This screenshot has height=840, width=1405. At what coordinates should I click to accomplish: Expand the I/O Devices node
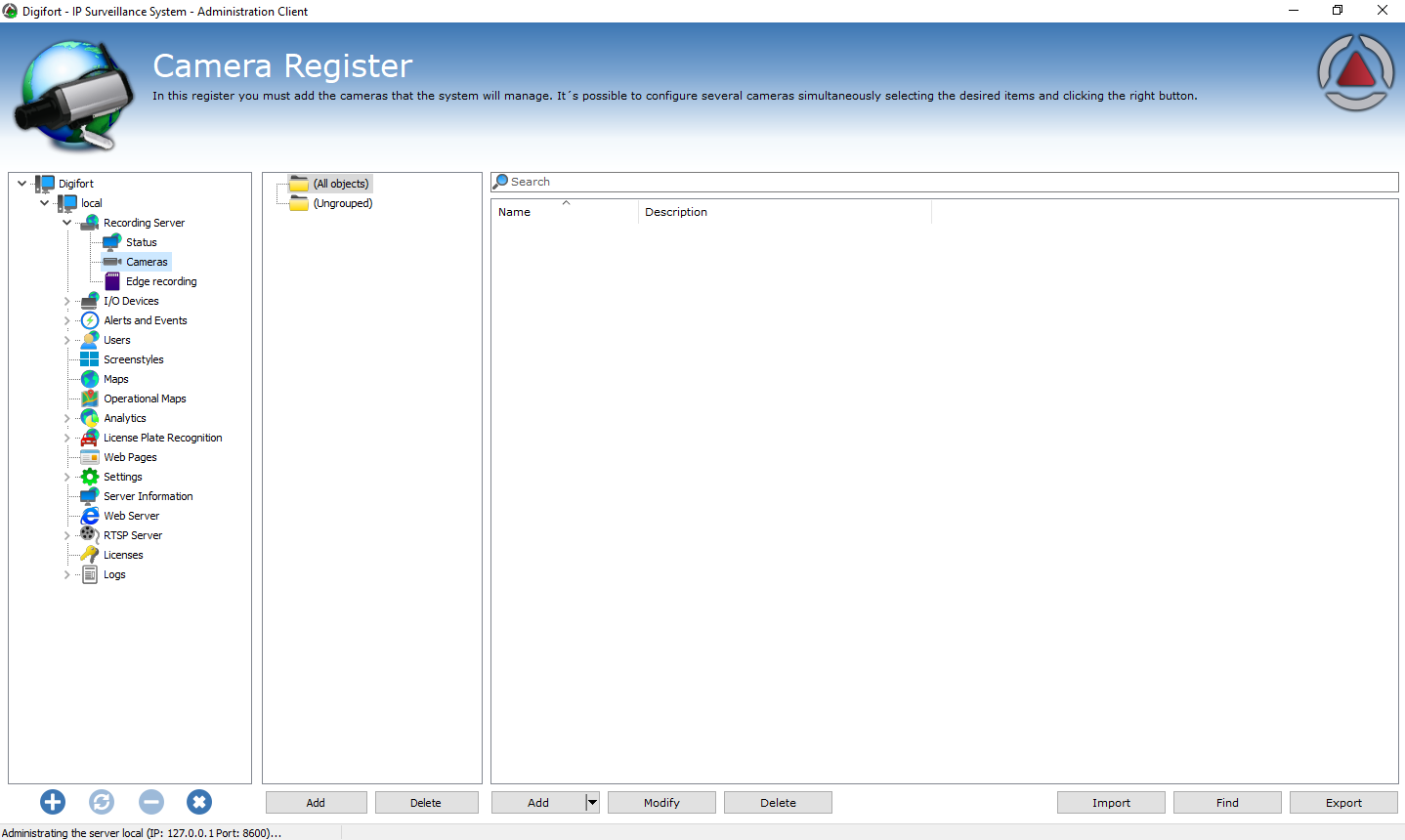pos(66,301)
